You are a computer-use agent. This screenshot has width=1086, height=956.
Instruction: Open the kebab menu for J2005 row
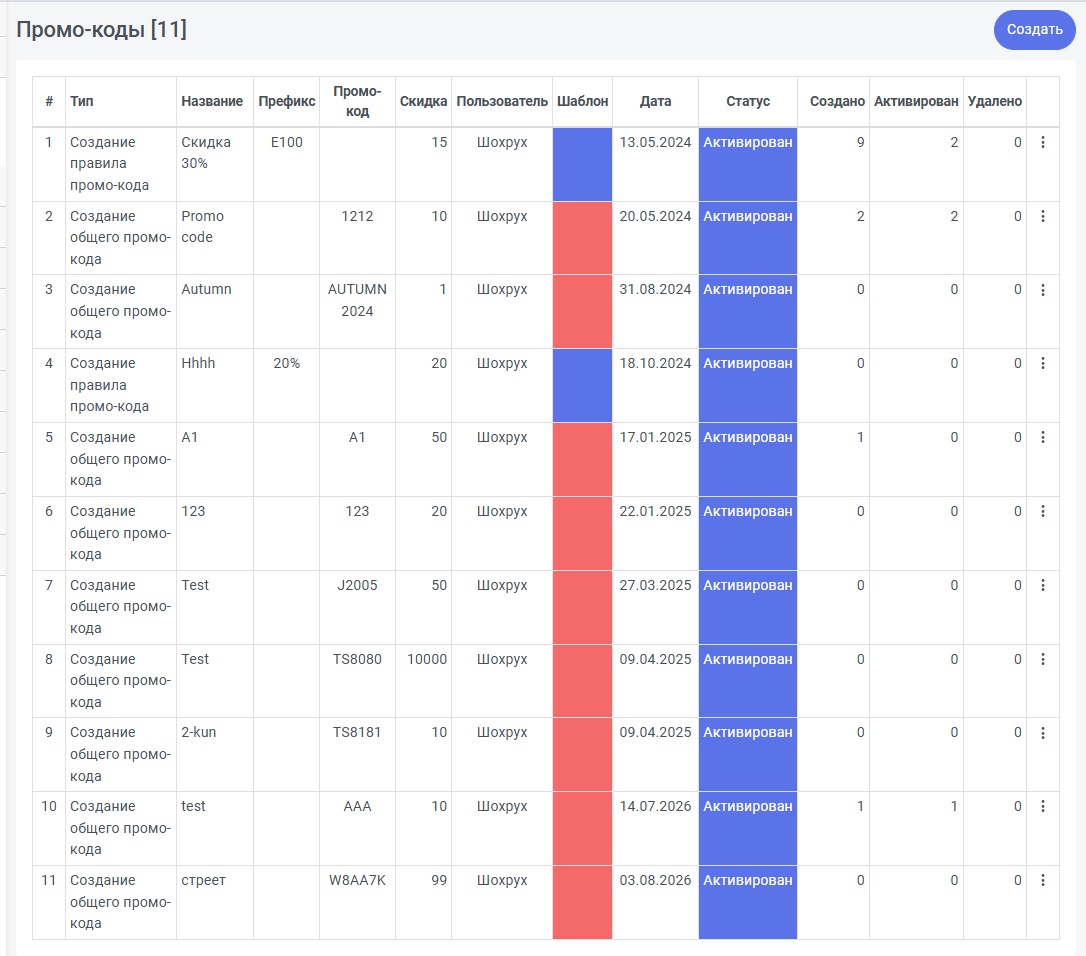pyautogui.click(x=1042, y=585)
